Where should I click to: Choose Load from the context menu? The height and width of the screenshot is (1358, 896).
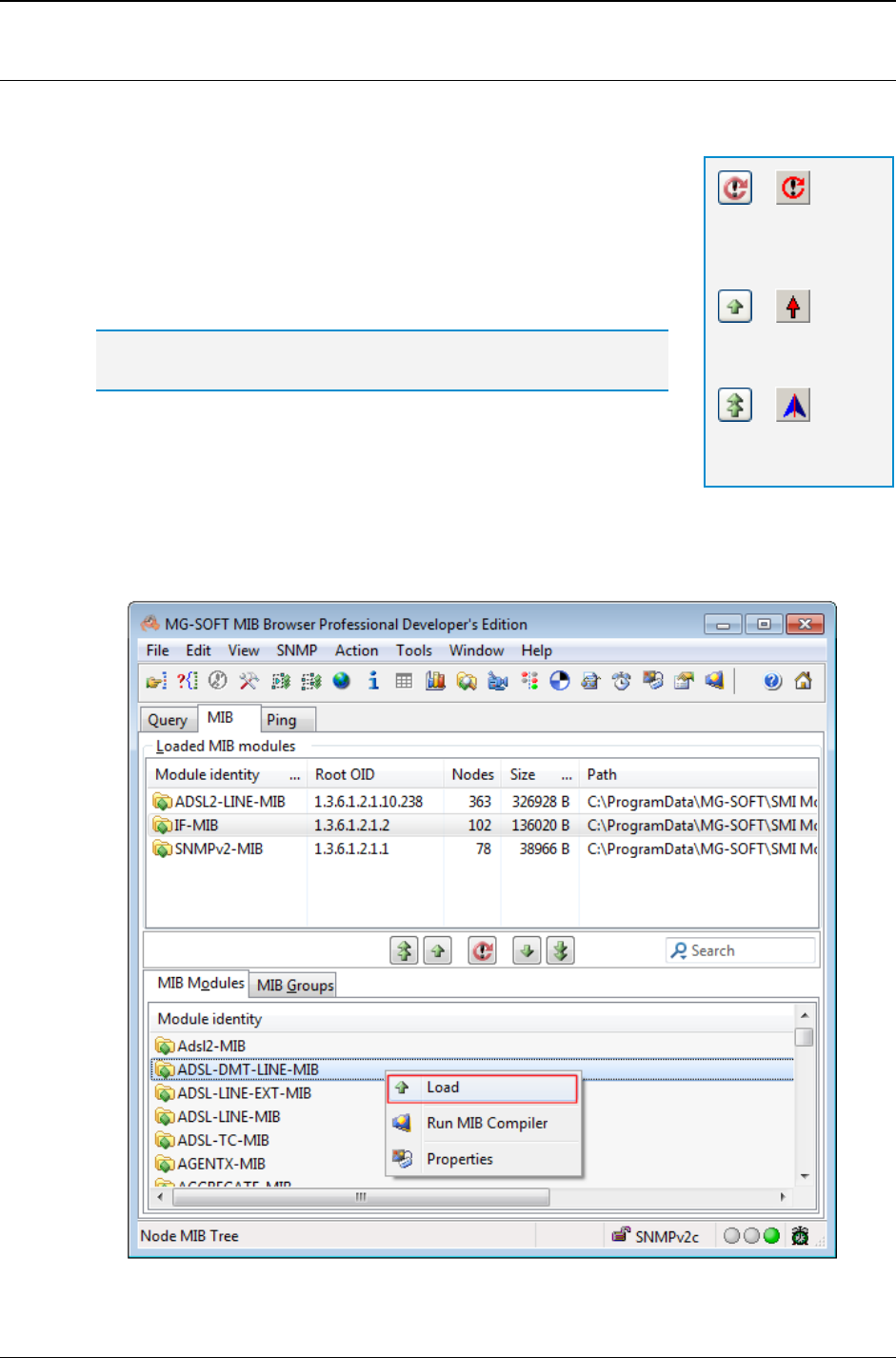[x=482, y=1088]
